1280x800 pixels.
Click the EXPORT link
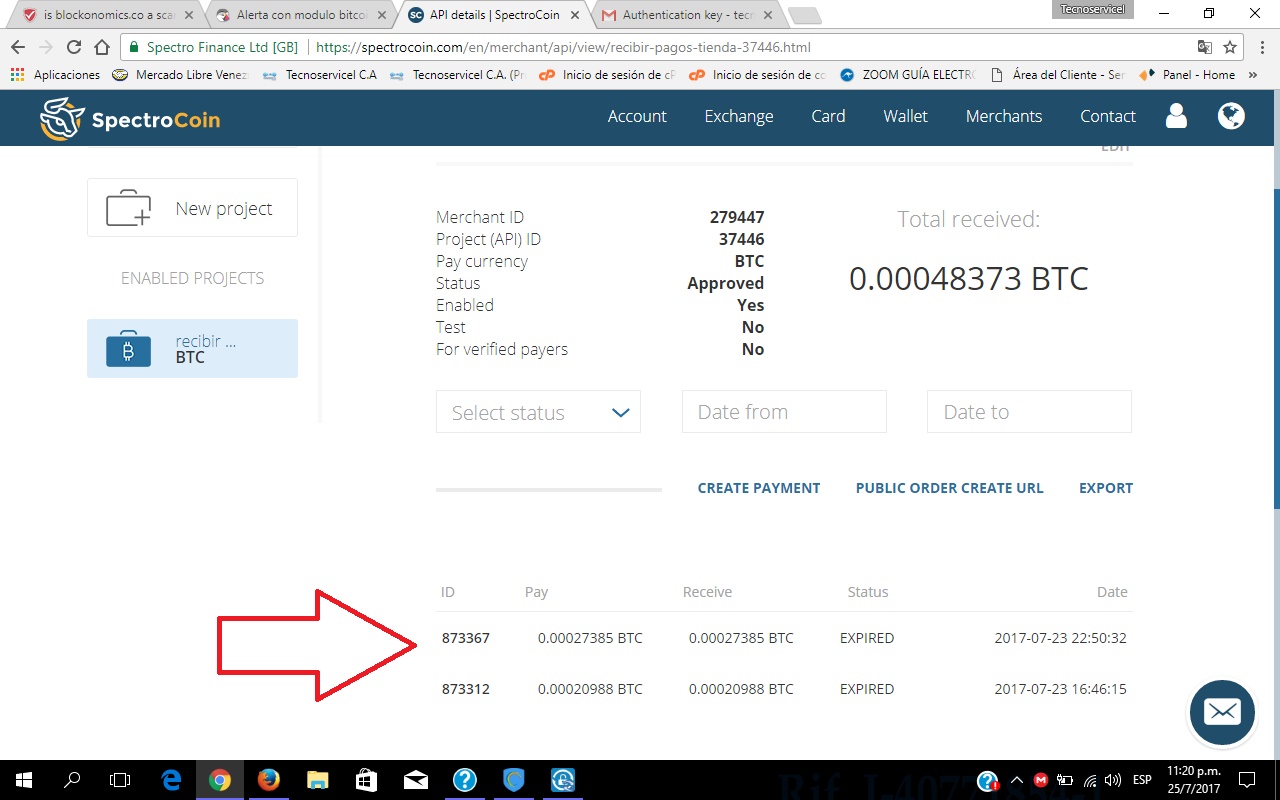[x=1106, y=488]
